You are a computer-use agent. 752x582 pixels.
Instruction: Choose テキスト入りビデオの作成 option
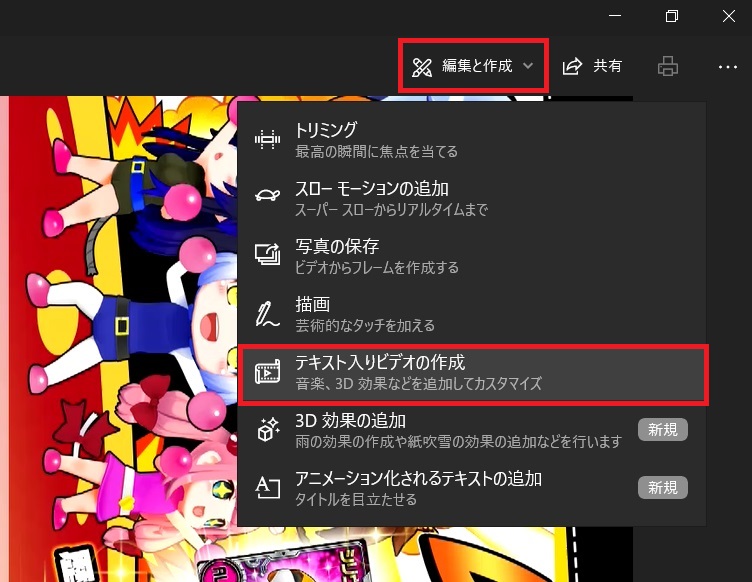point(380,362)
